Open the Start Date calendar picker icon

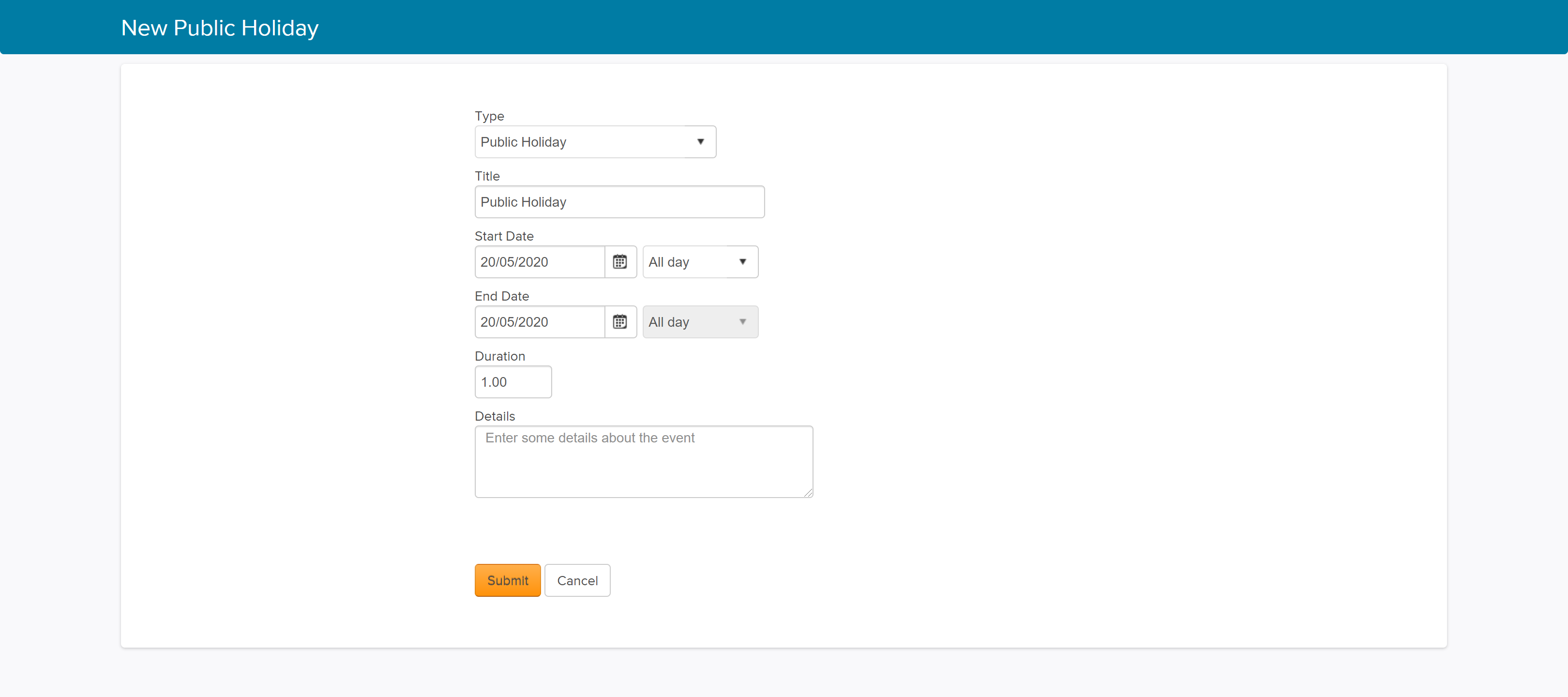[x=620, y=262]
